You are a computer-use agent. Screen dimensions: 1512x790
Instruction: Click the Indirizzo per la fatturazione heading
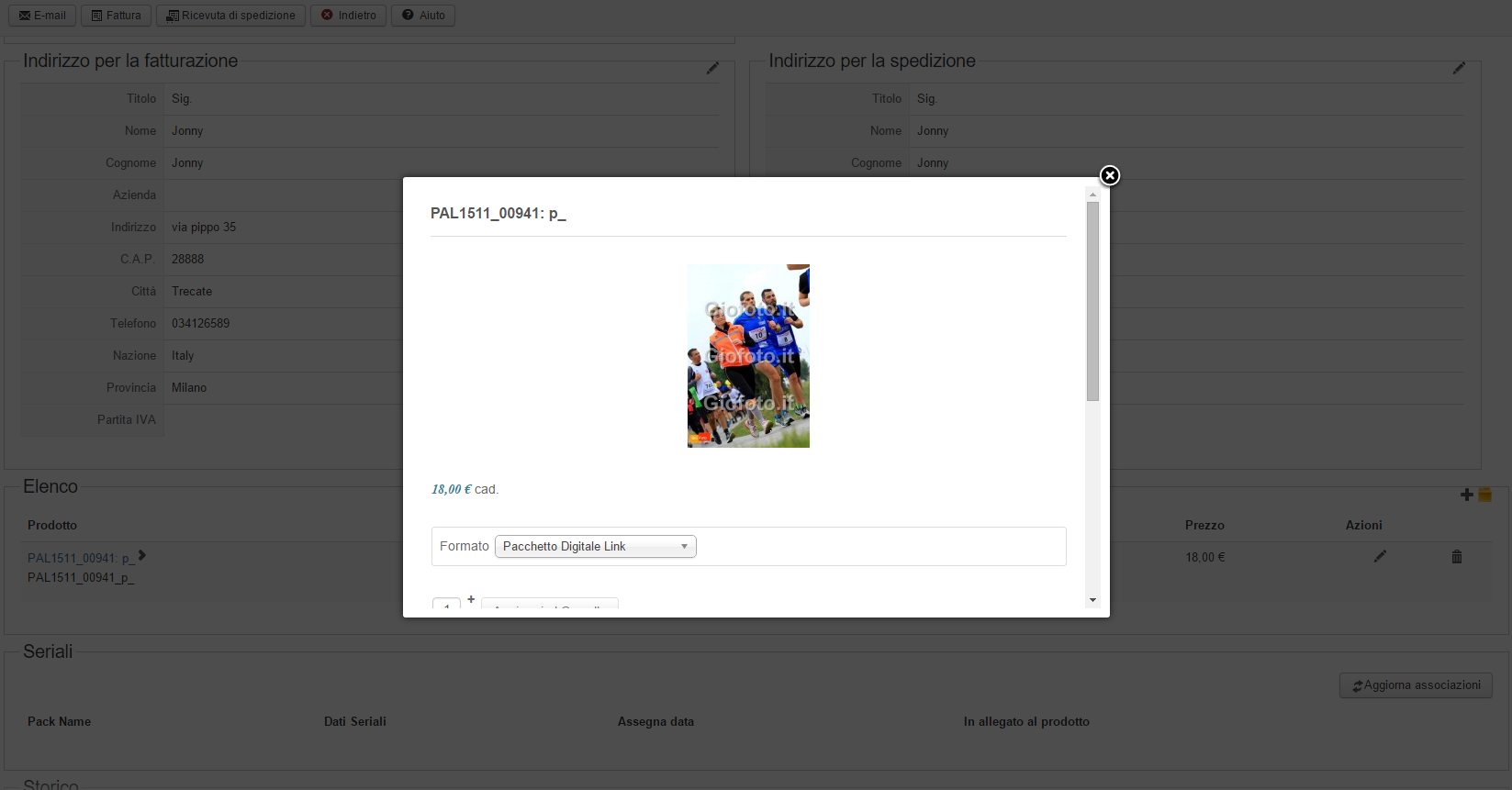point(130,61)
